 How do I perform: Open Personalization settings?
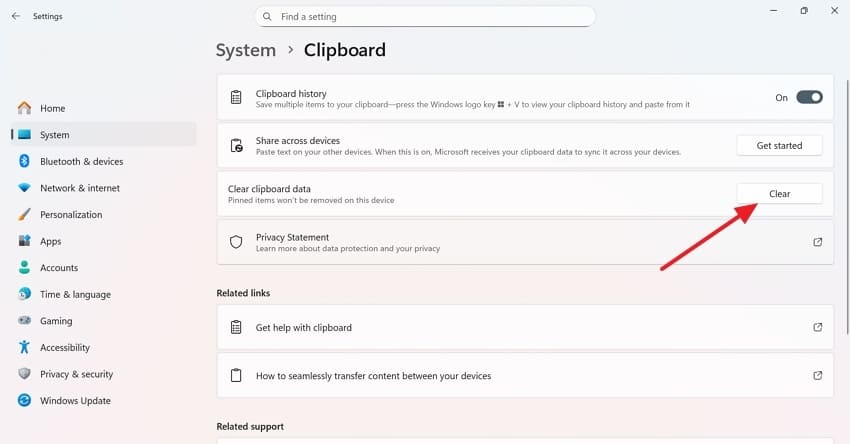point(71,214)
